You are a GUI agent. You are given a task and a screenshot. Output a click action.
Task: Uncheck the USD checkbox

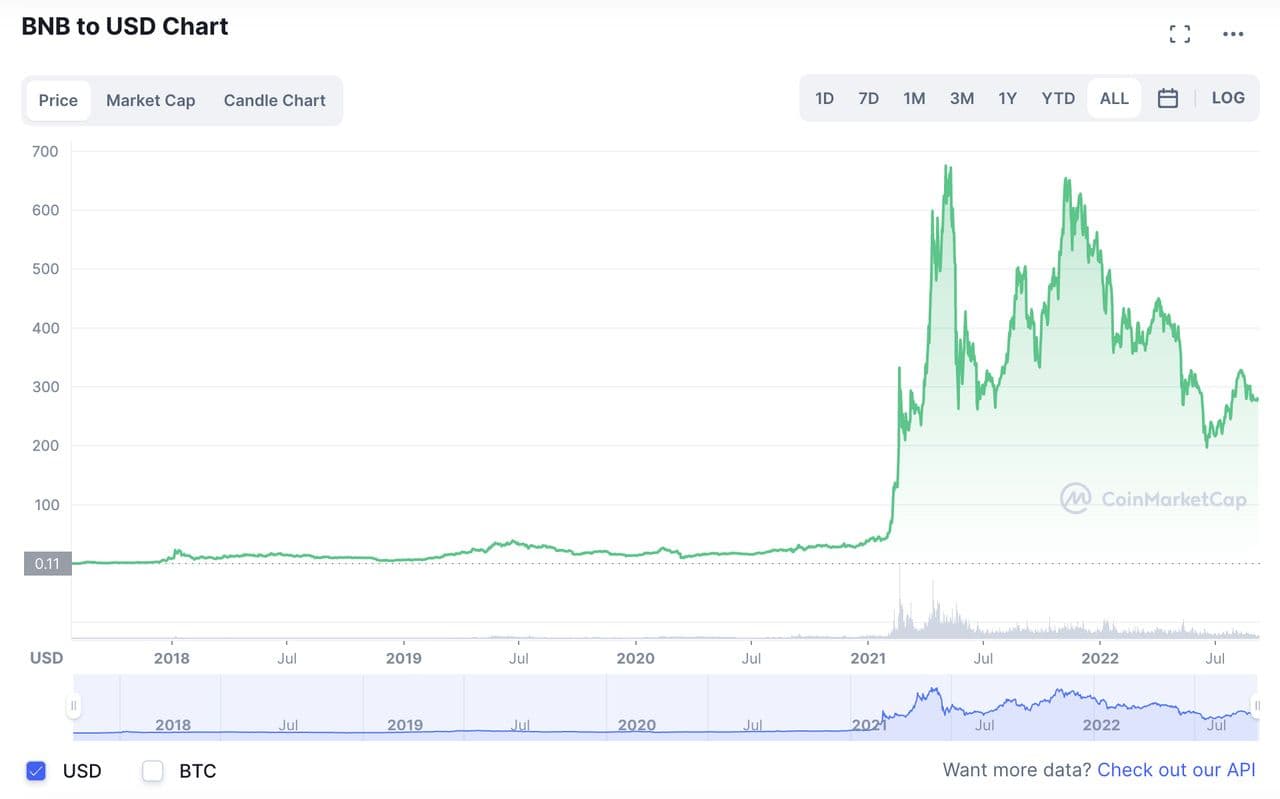(36, 771)
